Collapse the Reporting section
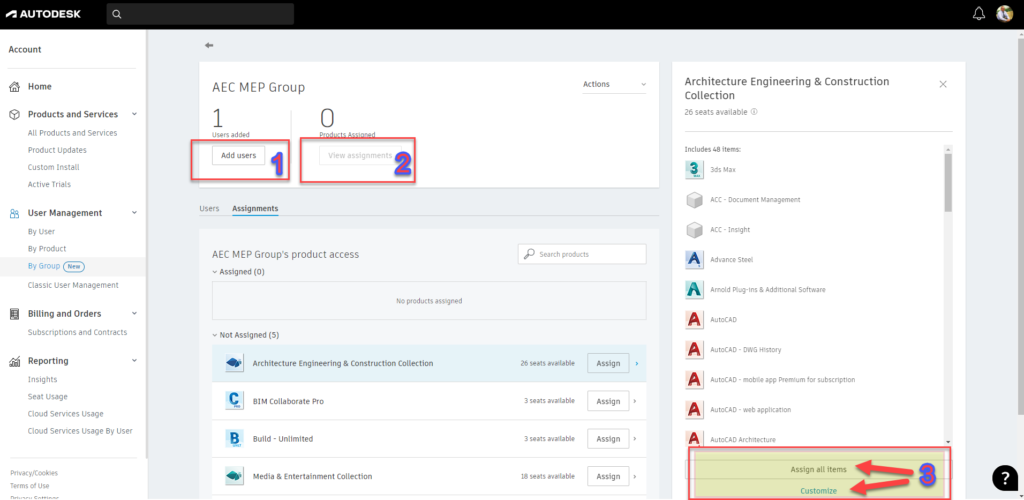 (x=134, y=361)
